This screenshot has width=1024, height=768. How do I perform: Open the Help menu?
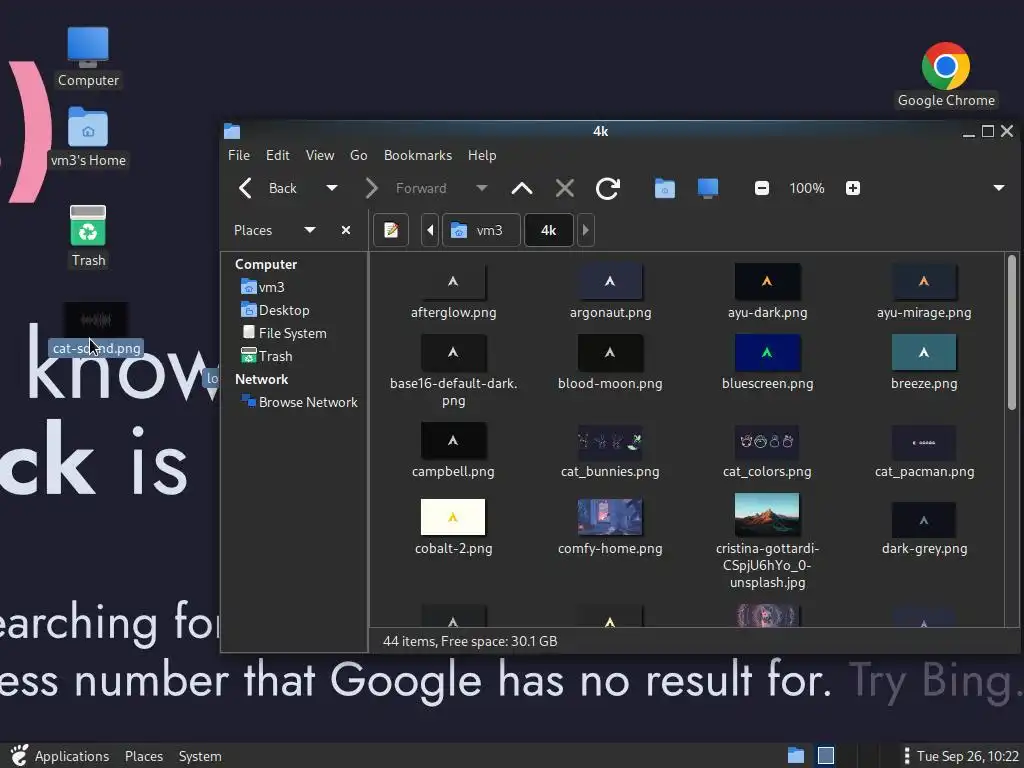point(482,155)
